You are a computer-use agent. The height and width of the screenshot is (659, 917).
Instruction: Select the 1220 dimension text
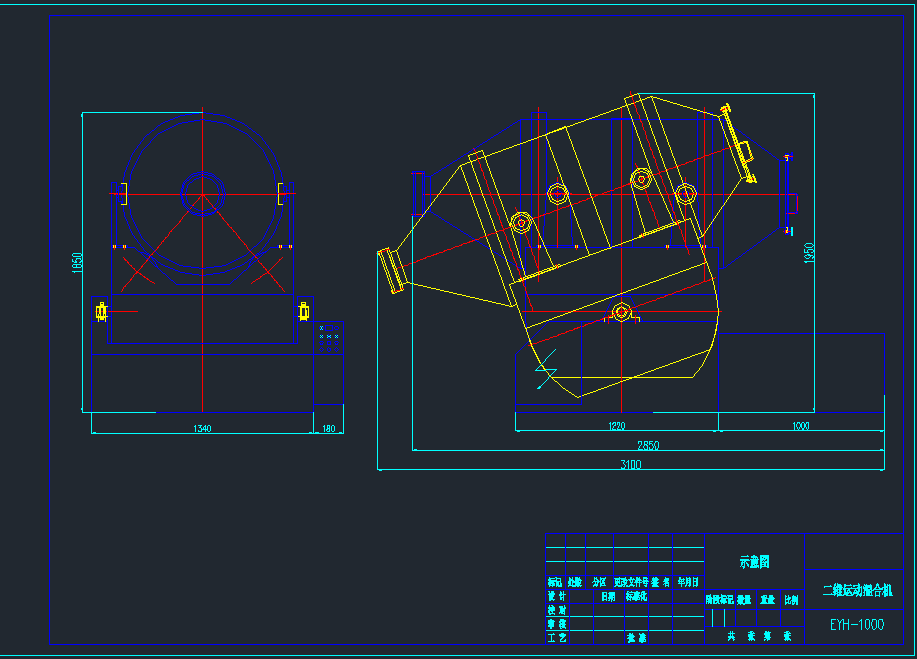pyautogui.click(x=616, y=426)
